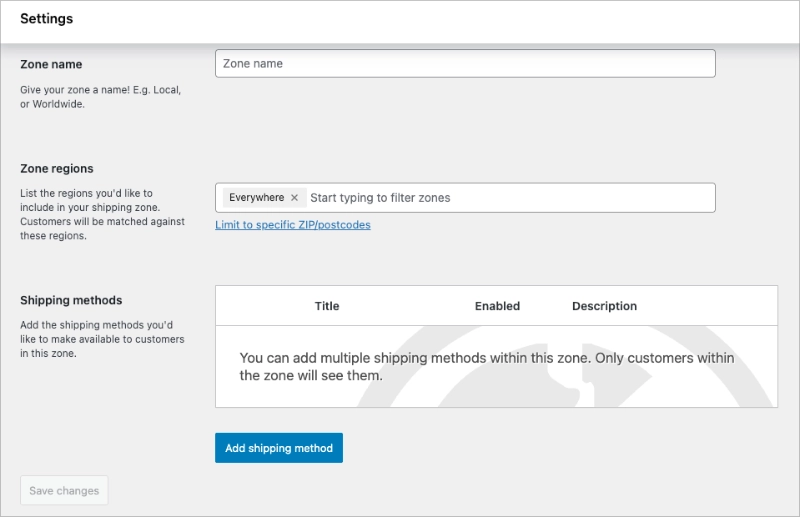The height and width of the screenshot is (517, 800).
Task: Select the Title column header
Action: (x=327, y=306)
